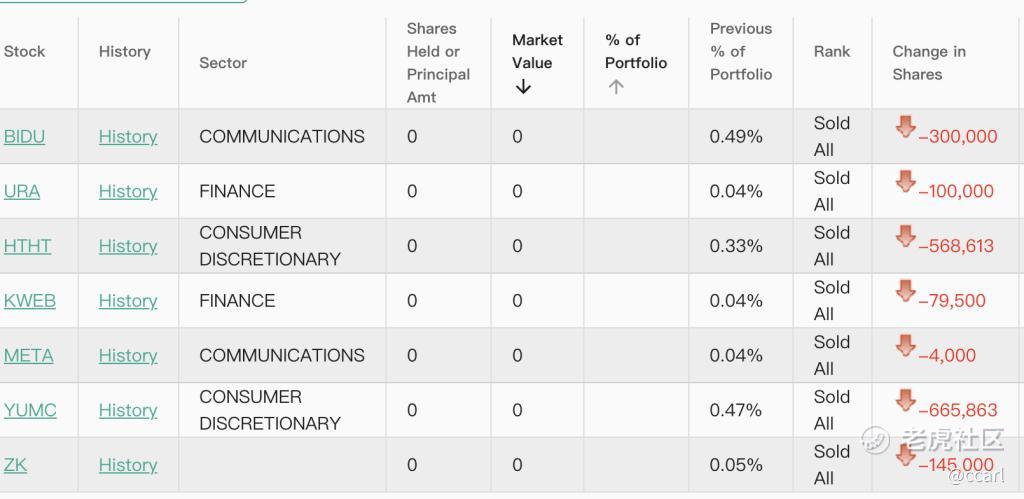Open the URA stock link
Image resolution: width=1024 pixels, height=499 pixels.
[x=22, y=191]
